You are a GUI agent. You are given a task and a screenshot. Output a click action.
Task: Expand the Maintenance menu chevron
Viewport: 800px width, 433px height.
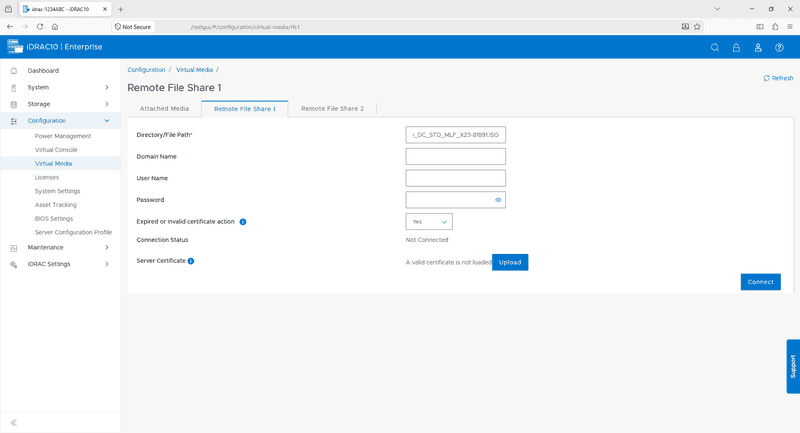point(107,247)
